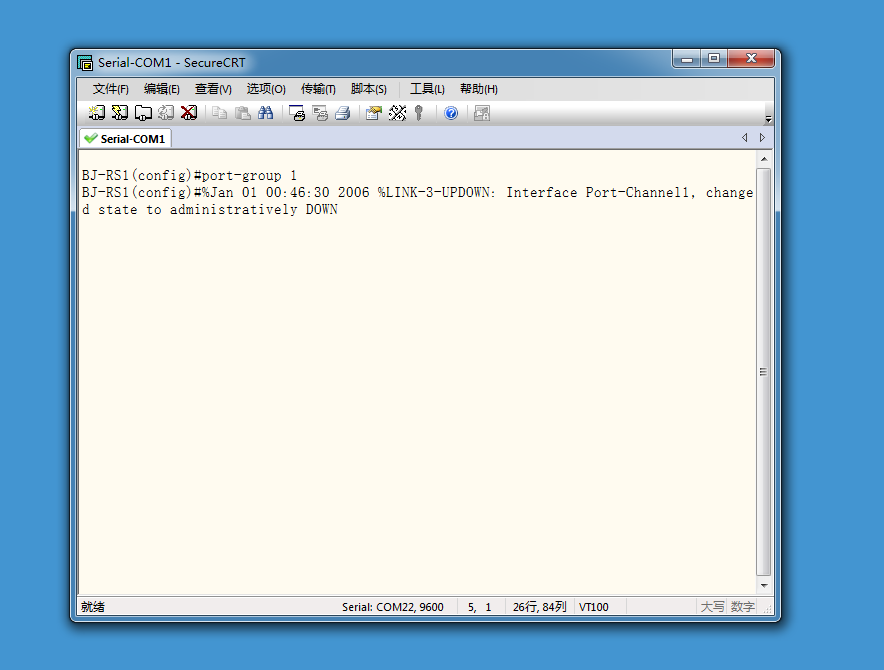Image resolution: width=884 pixels, height=670 pixels.
Task: Open Find using binoculars icon
Action: pos(266,113)
